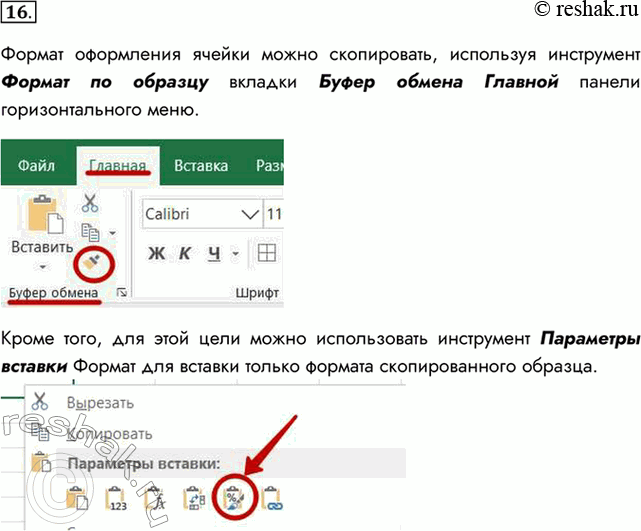Open the Файл tab

36,166
